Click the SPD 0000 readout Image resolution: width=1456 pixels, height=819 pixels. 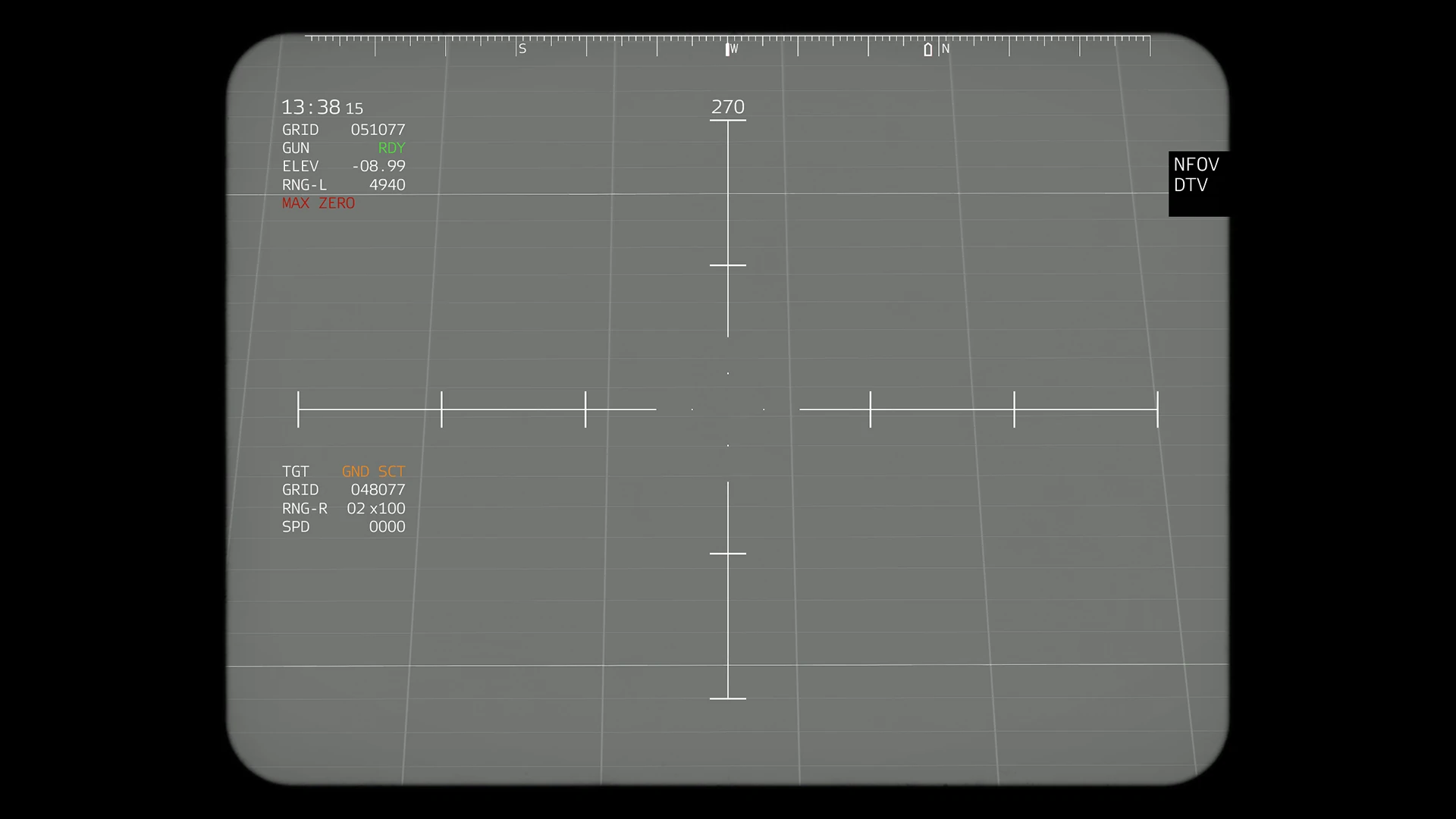[x=387, y=526]
